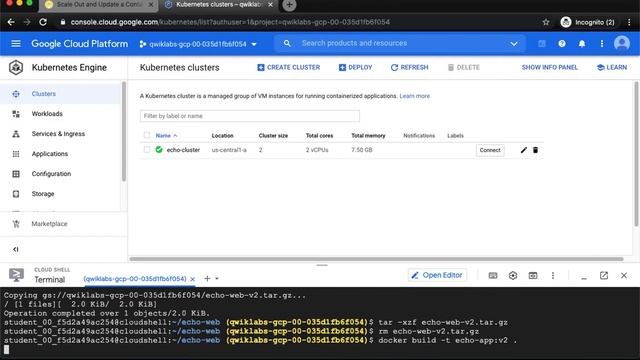Screen dimensions: 640x360
Task: Open the Google Cloud navigation hamburger menu
Action: pyautogui.click(x=16, y=43)
